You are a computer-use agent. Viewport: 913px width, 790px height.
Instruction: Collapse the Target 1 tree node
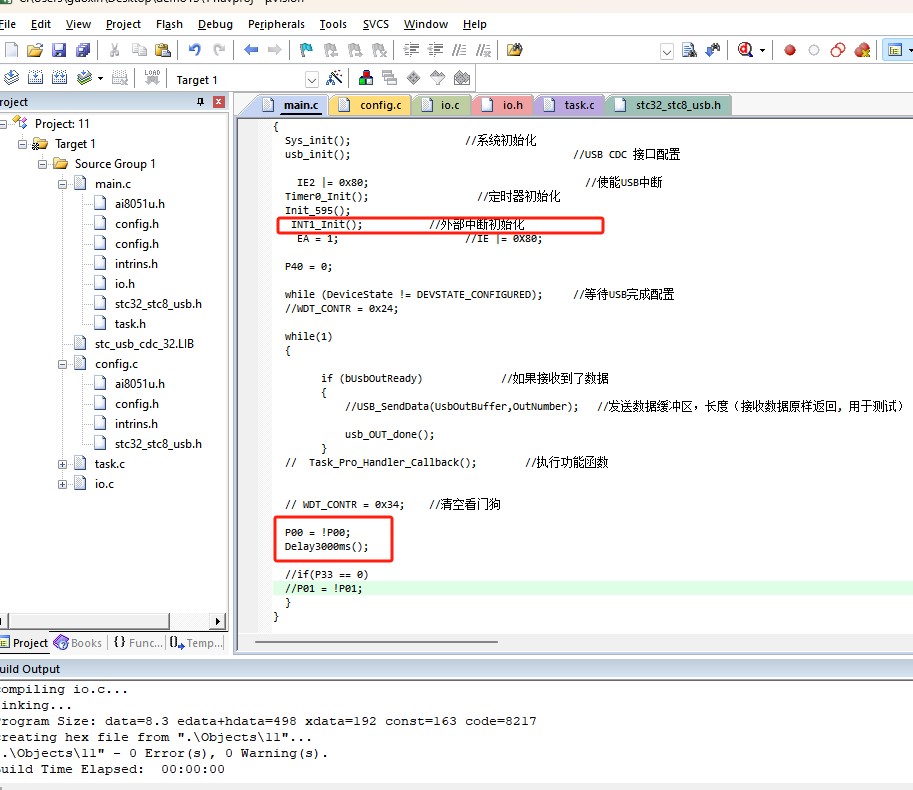coord(22,144)
